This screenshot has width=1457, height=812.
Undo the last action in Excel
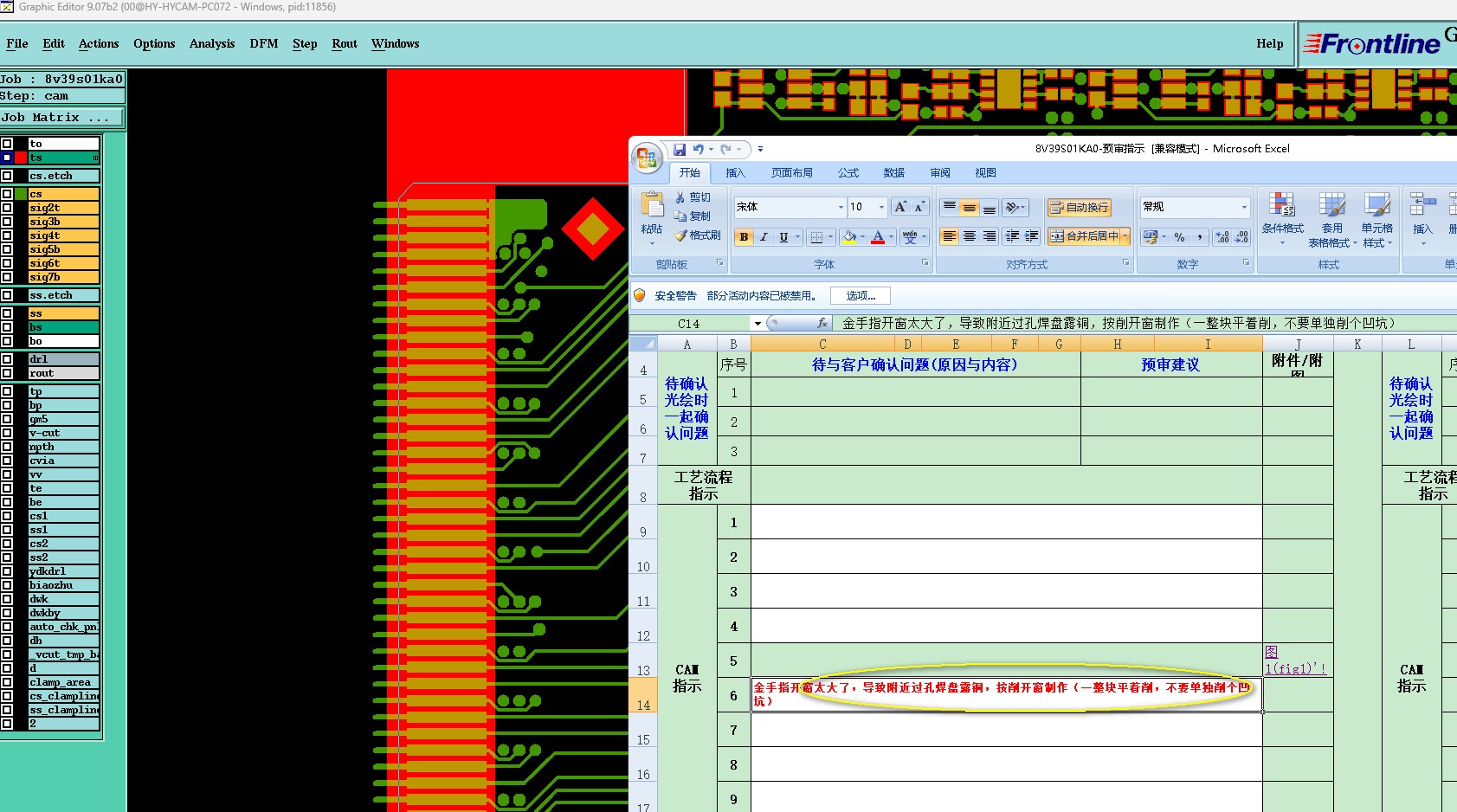point(698,150)
